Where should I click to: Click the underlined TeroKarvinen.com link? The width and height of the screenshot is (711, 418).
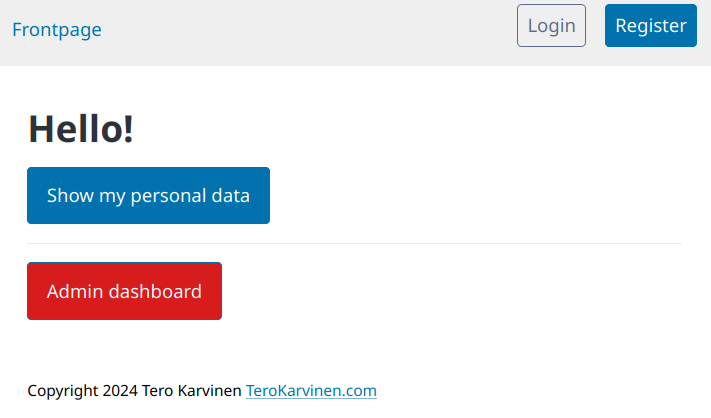[x=311, y=390]
